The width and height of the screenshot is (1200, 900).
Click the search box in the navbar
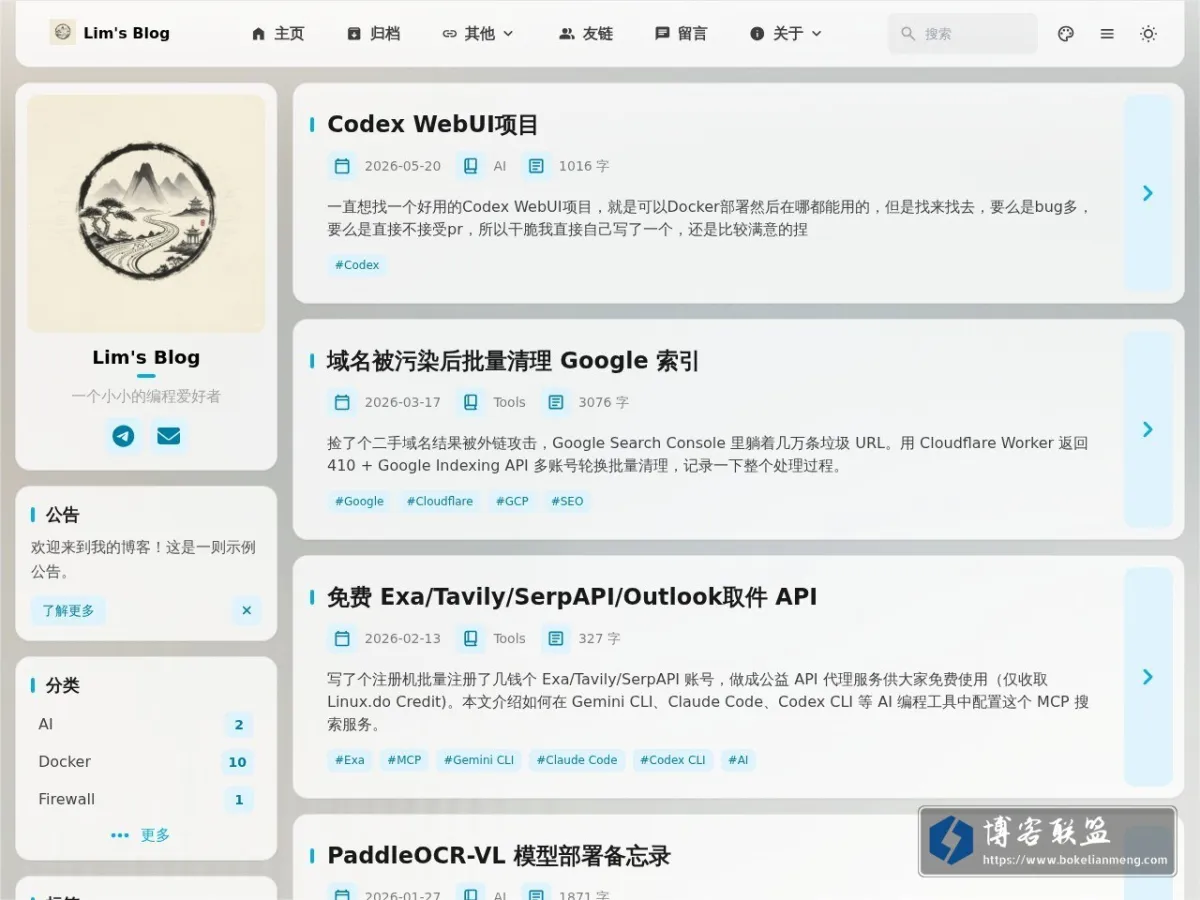[x=963, y=33]
